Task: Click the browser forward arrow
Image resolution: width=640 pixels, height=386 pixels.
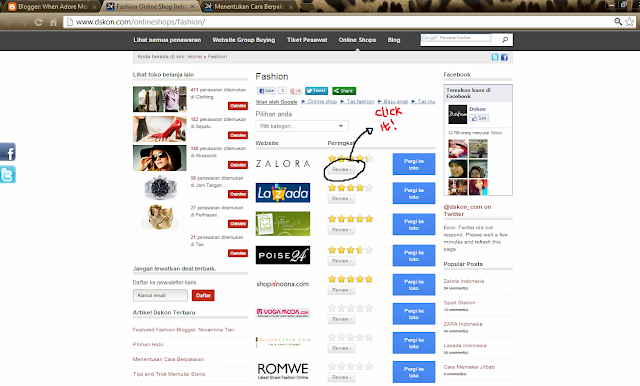Action: coord(24,22)
